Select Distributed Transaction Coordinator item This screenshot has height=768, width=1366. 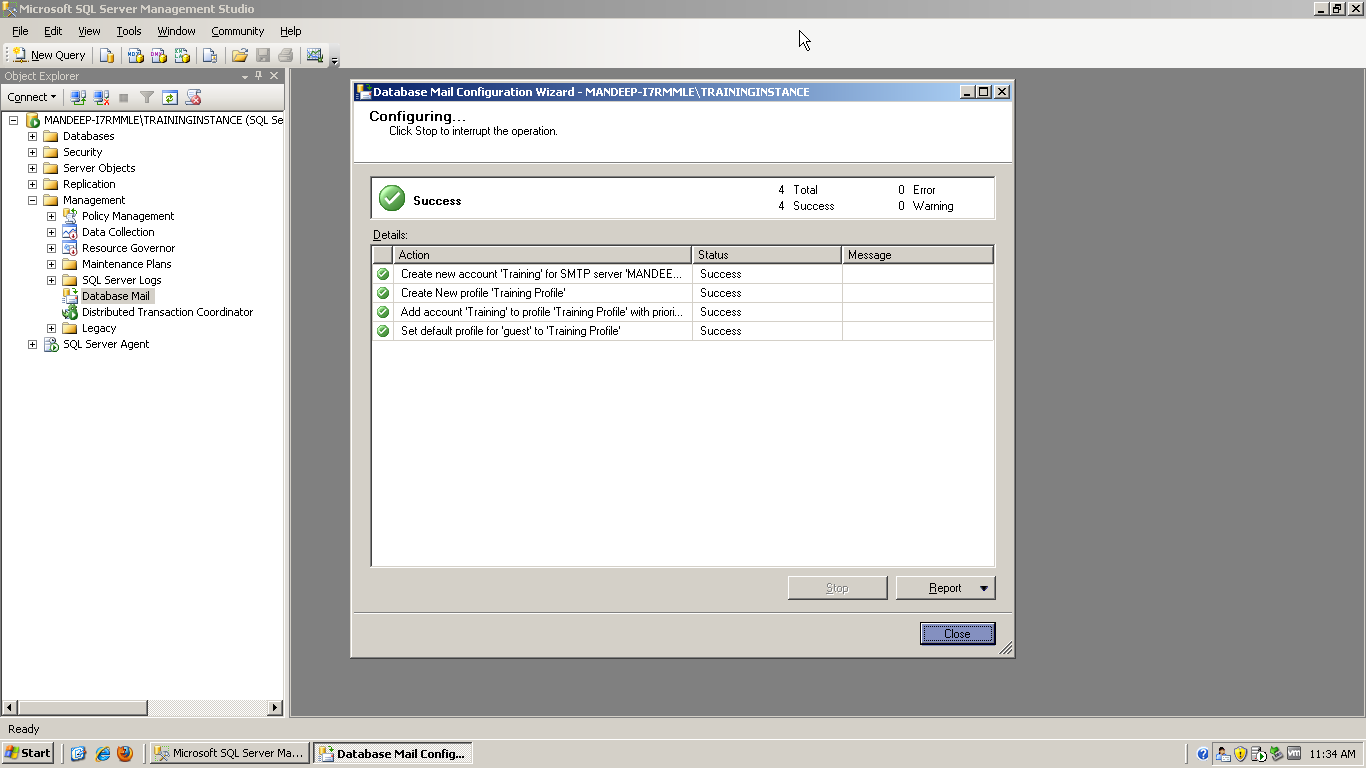(167, 312)
